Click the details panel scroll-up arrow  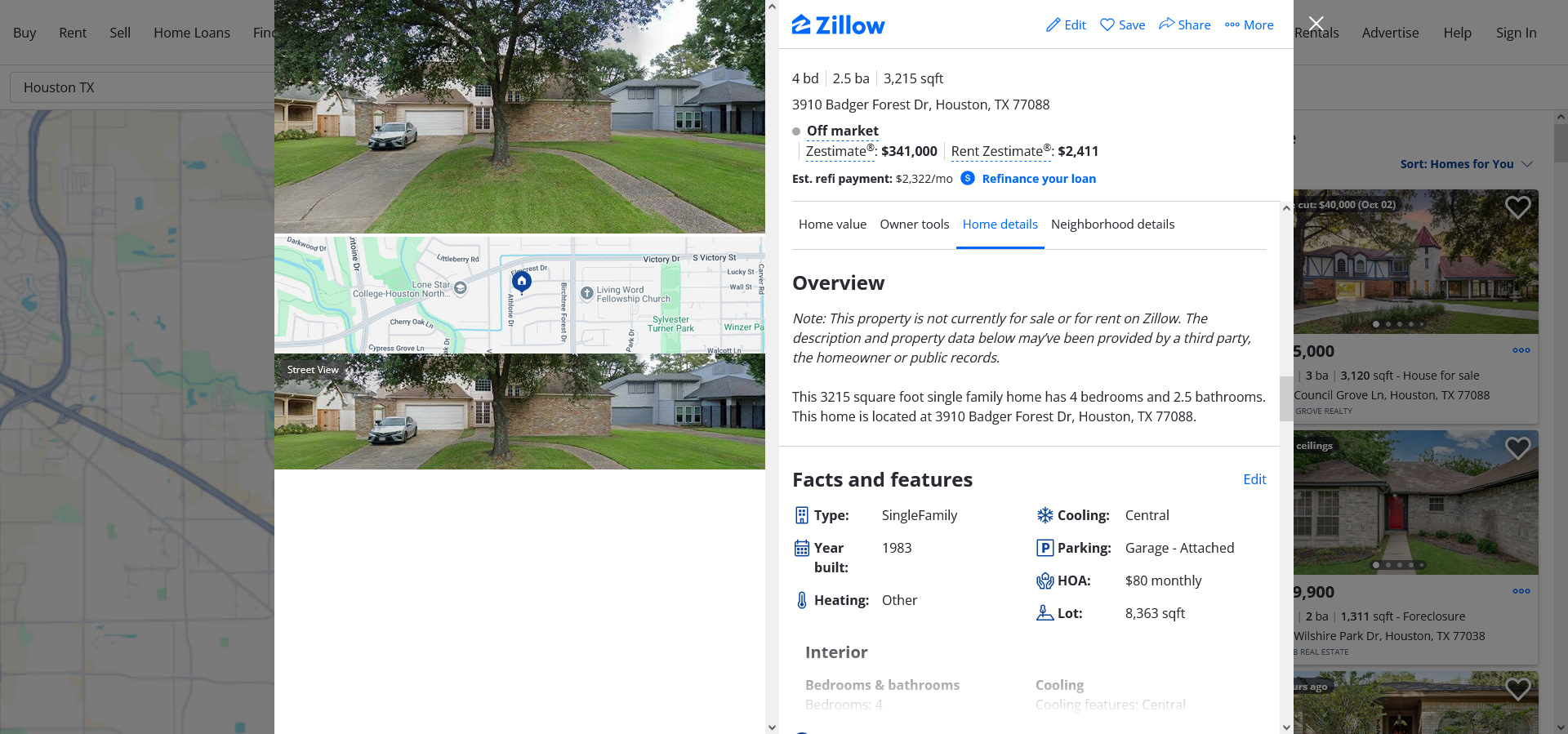(x=1286, y=208)
